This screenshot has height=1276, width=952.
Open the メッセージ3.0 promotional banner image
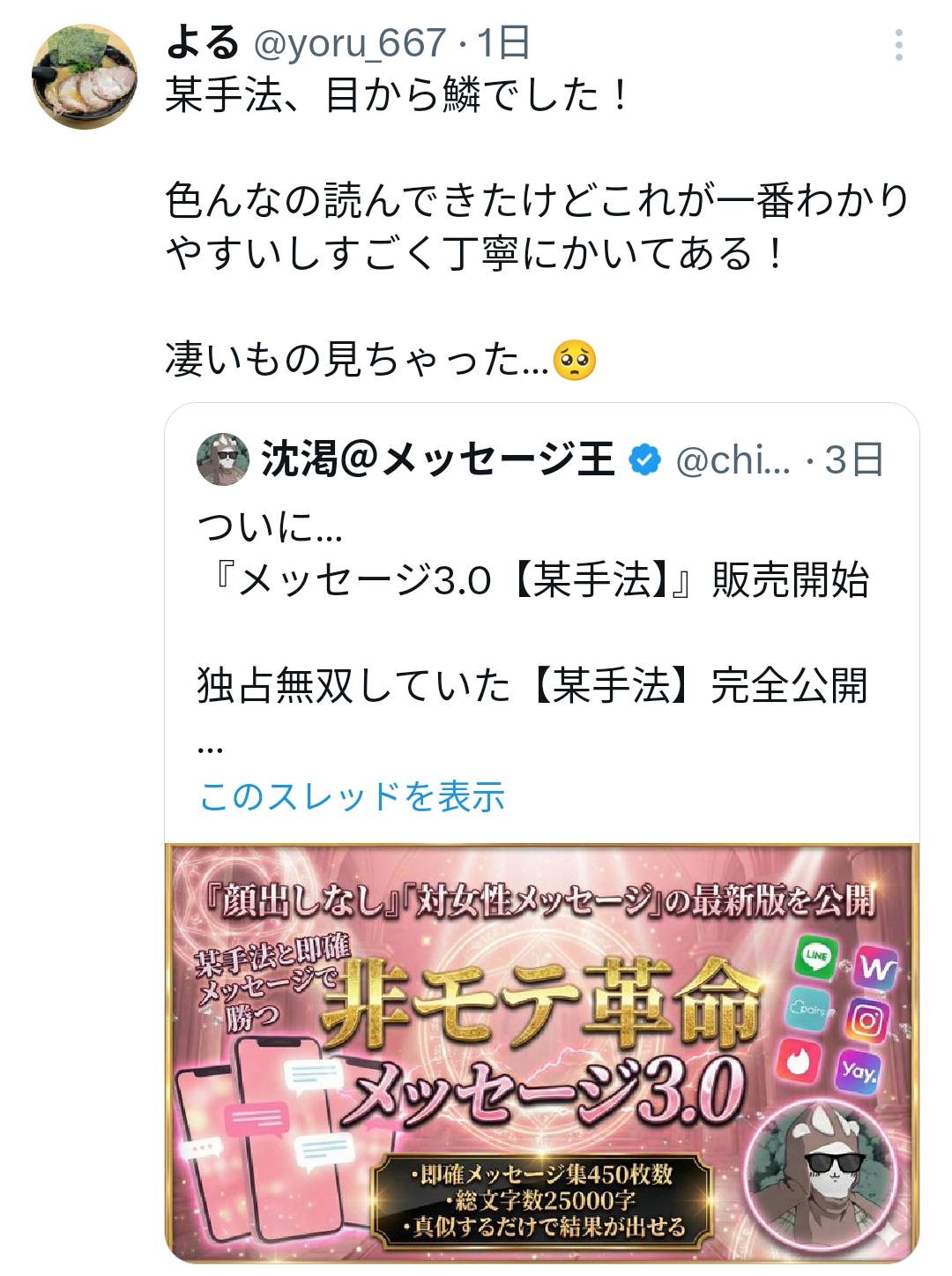pyautogui.click(x=542, y=1053)
